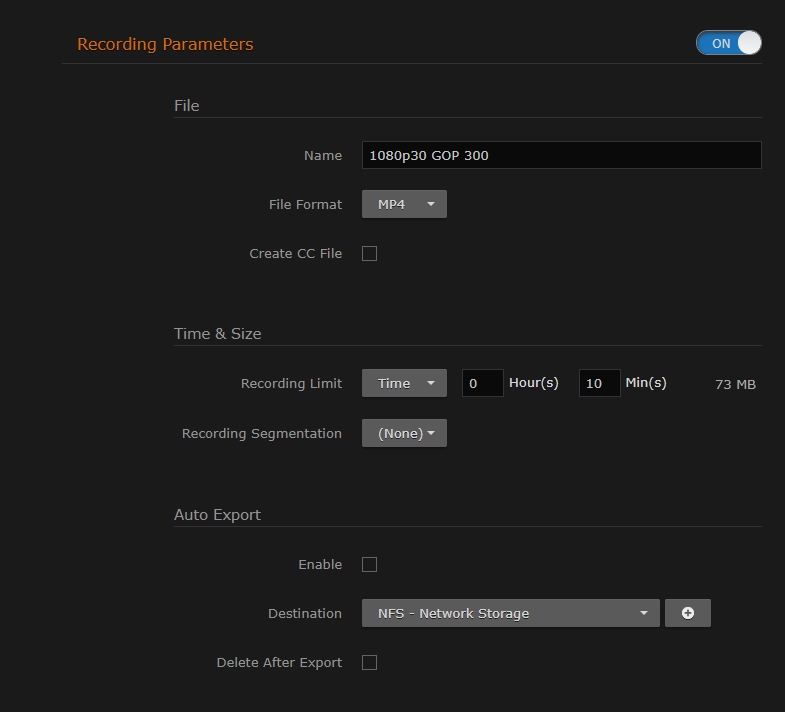Click the Destination label text

tap(305, 613)
